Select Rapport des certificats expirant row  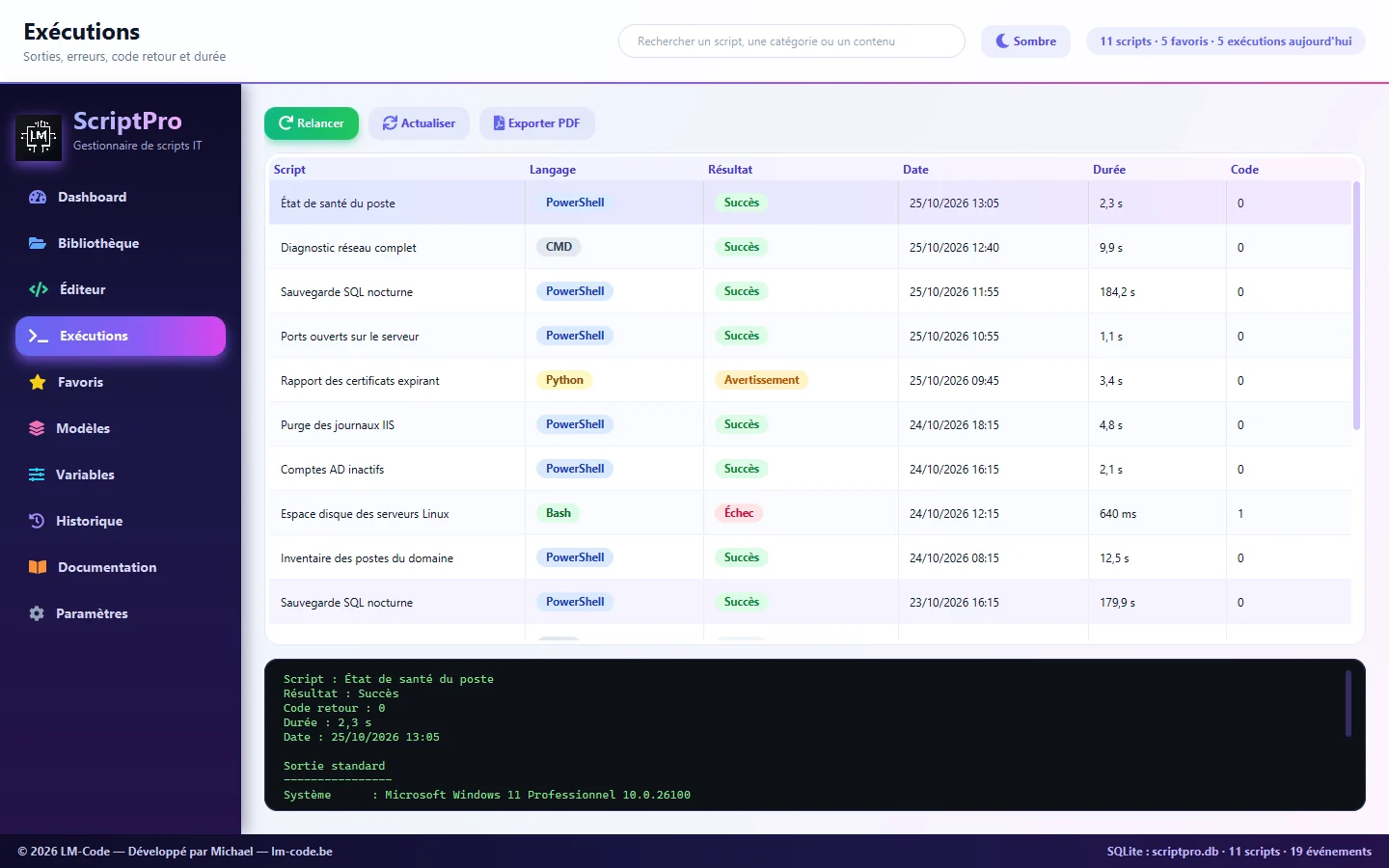[x=810, y=381]
